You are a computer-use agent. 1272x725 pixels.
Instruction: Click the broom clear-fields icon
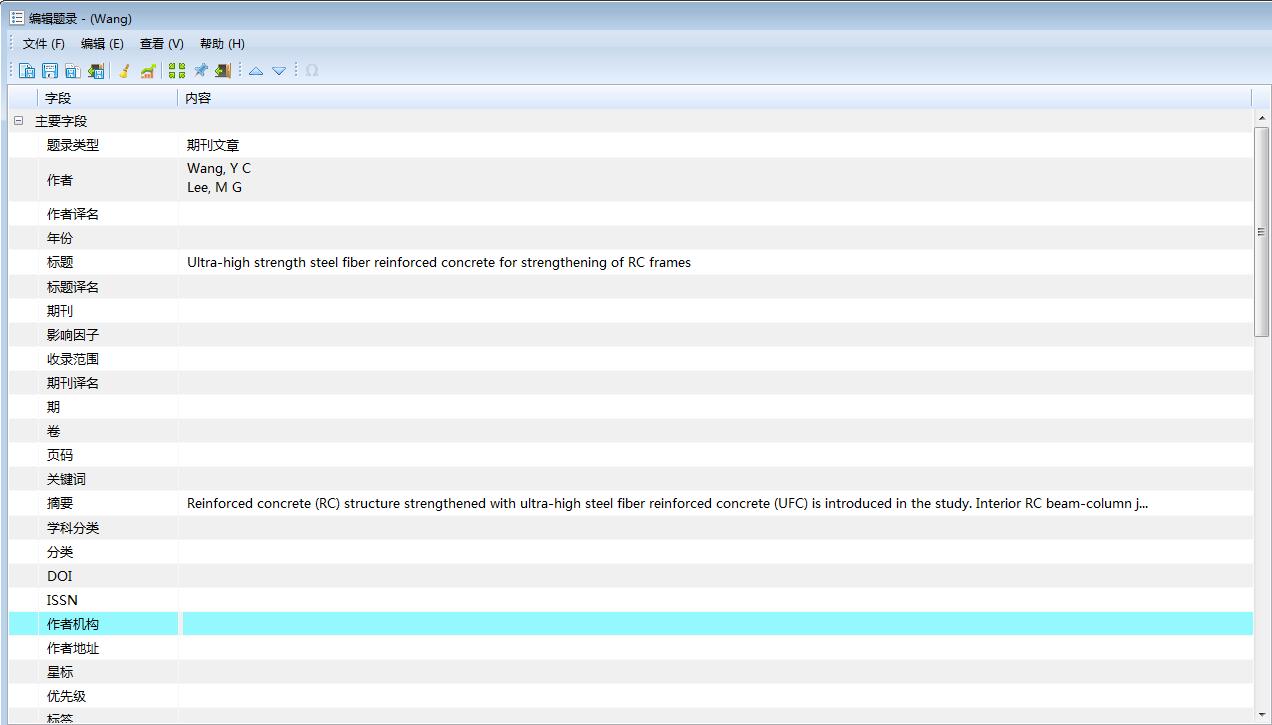[124, 71]
